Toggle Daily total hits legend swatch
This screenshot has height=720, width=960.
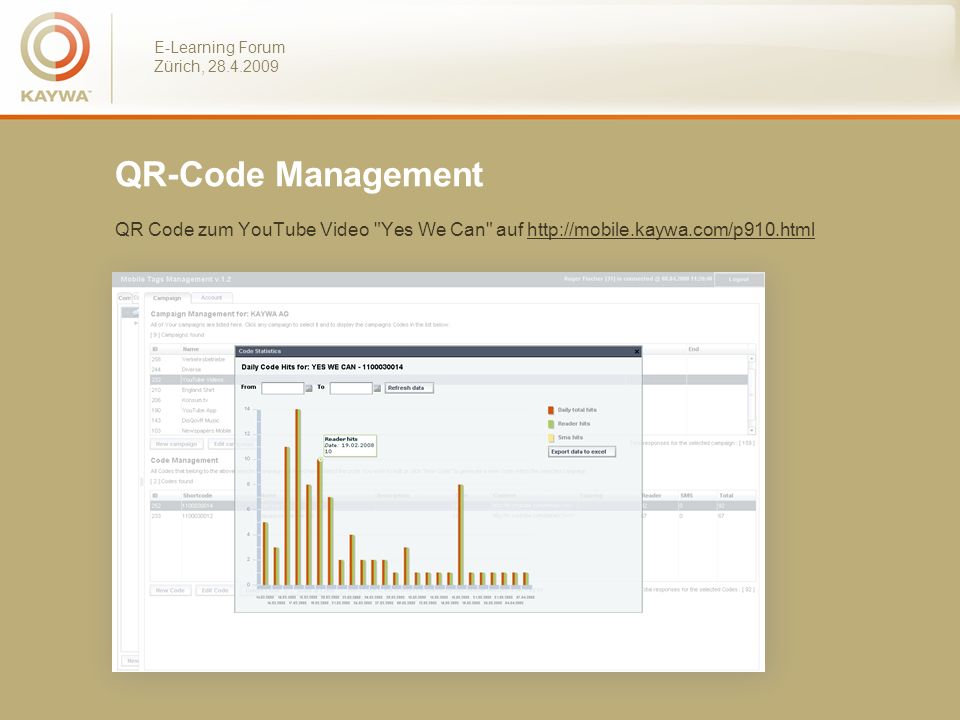pos(551,410)
